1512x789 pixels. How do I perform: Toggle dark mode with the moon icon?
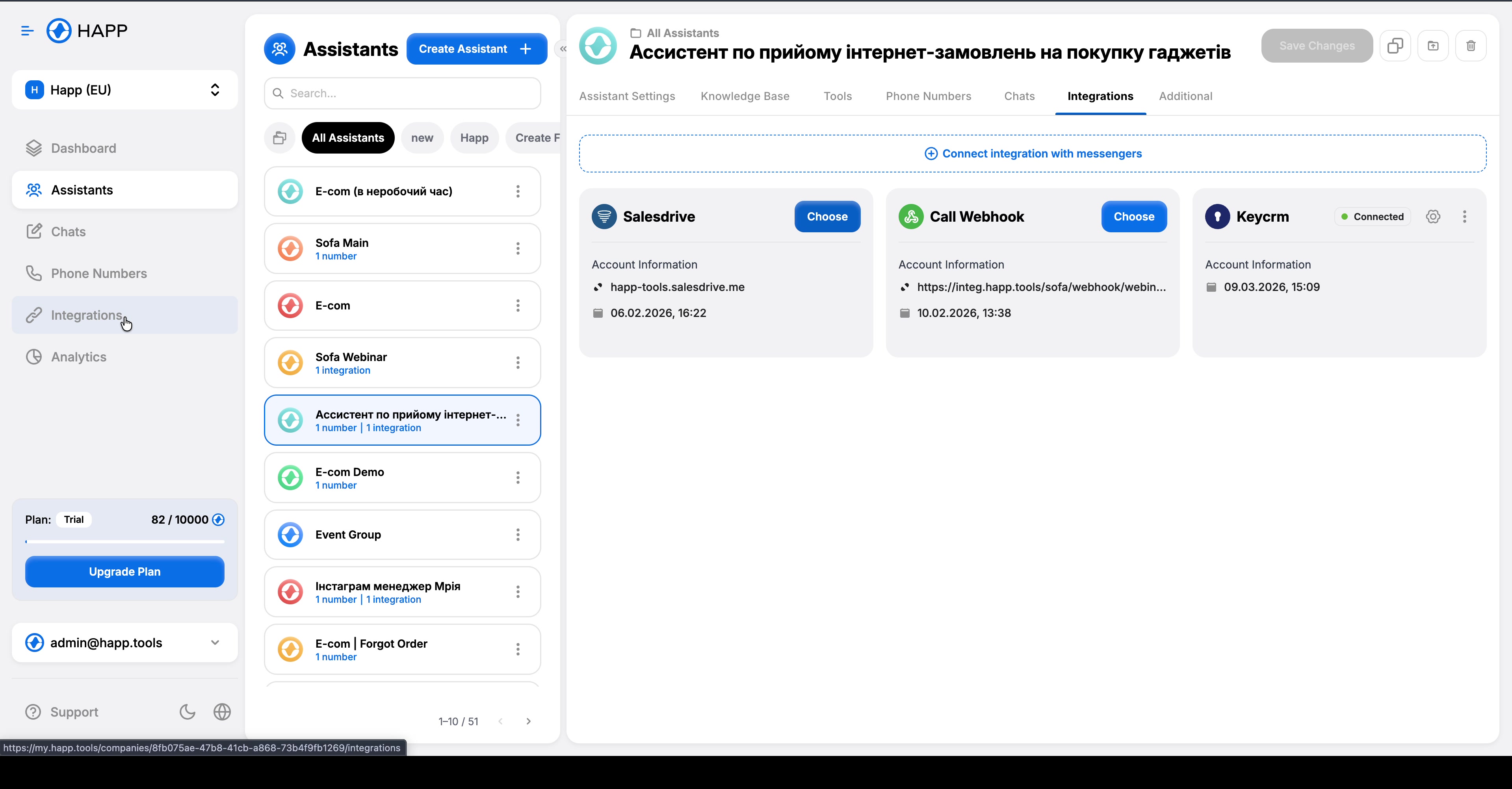click(187, 711)
